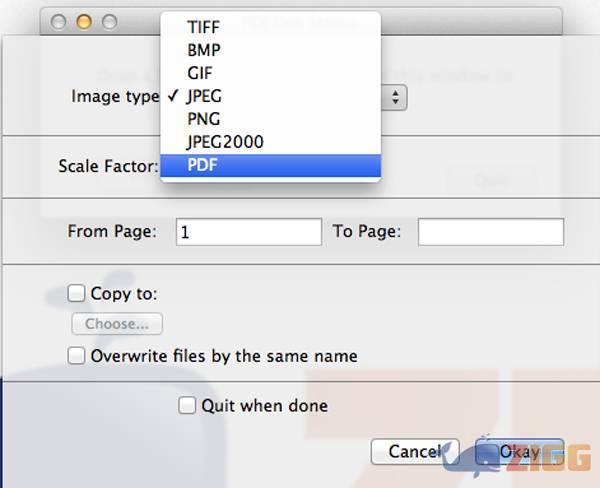This screenshot has height=488, width=600.
Task: Close the window with the red button
Action: (x=59, y=21)
